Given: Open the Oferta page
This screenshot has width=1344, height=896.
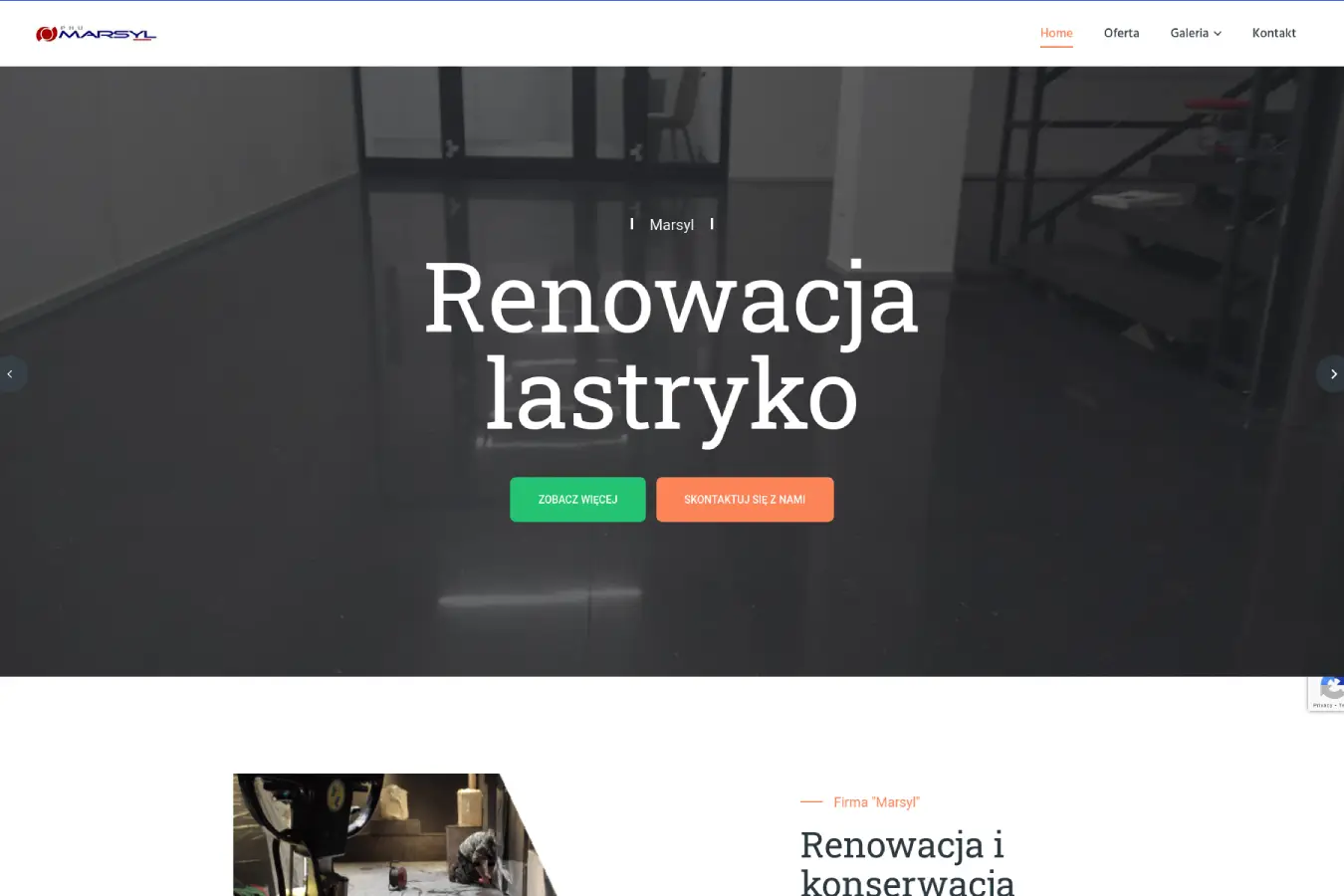Looking at the screenshot, I should click(1121, 33).
